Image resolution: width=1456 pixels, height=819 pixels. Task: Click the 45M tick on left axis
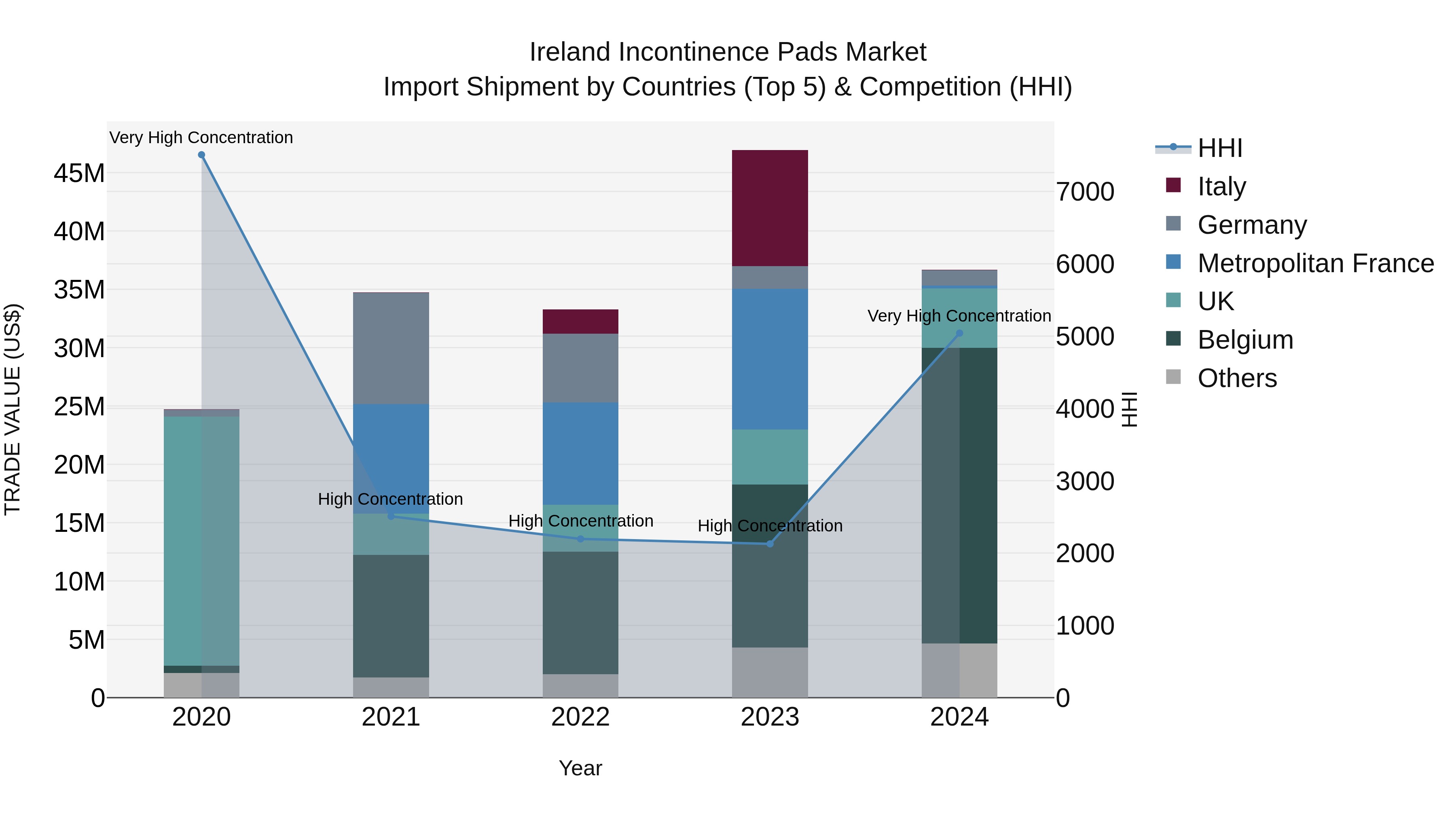79,173
